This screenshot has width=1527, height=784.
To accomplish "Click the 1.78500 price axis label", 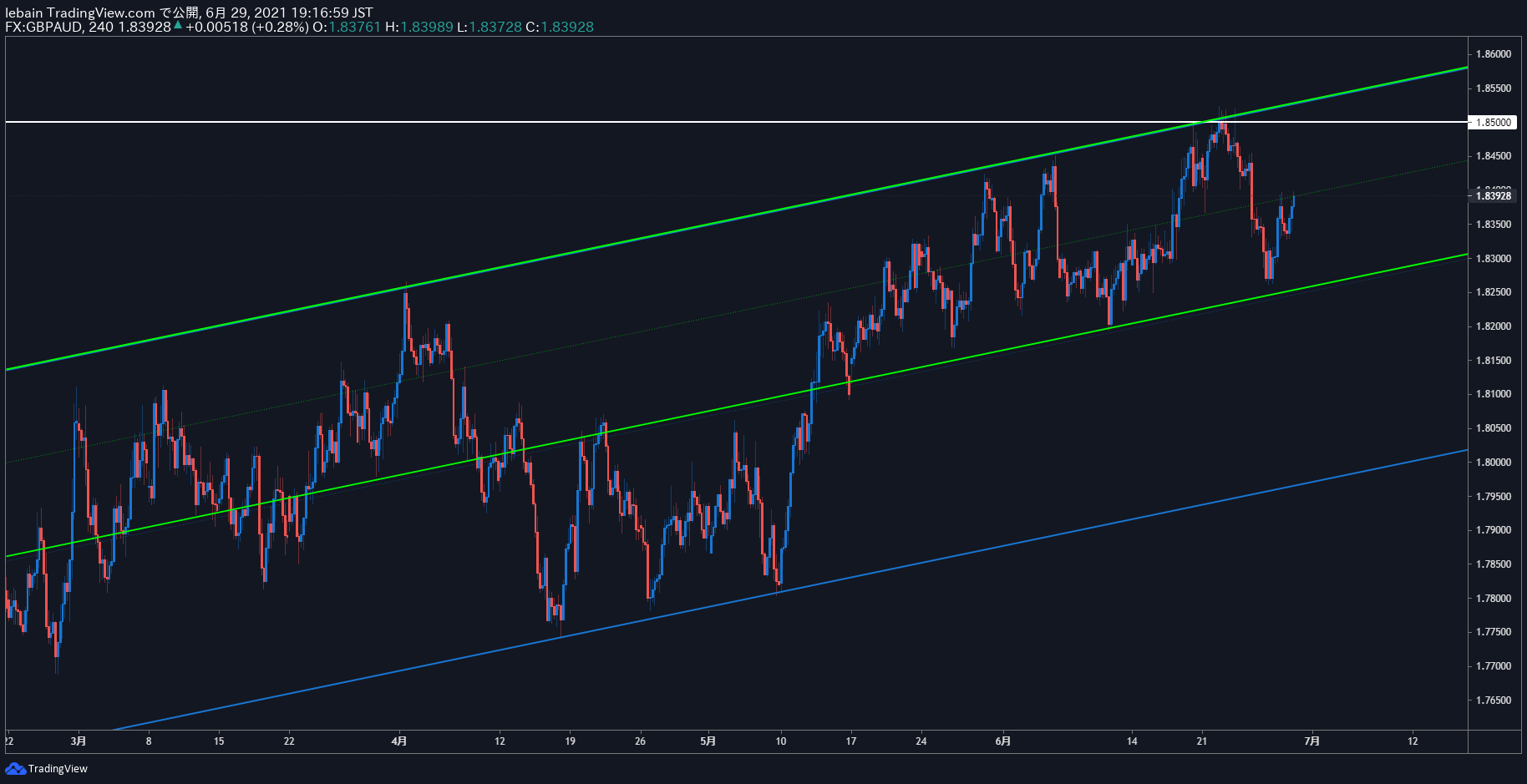I will click(1494, 564).
